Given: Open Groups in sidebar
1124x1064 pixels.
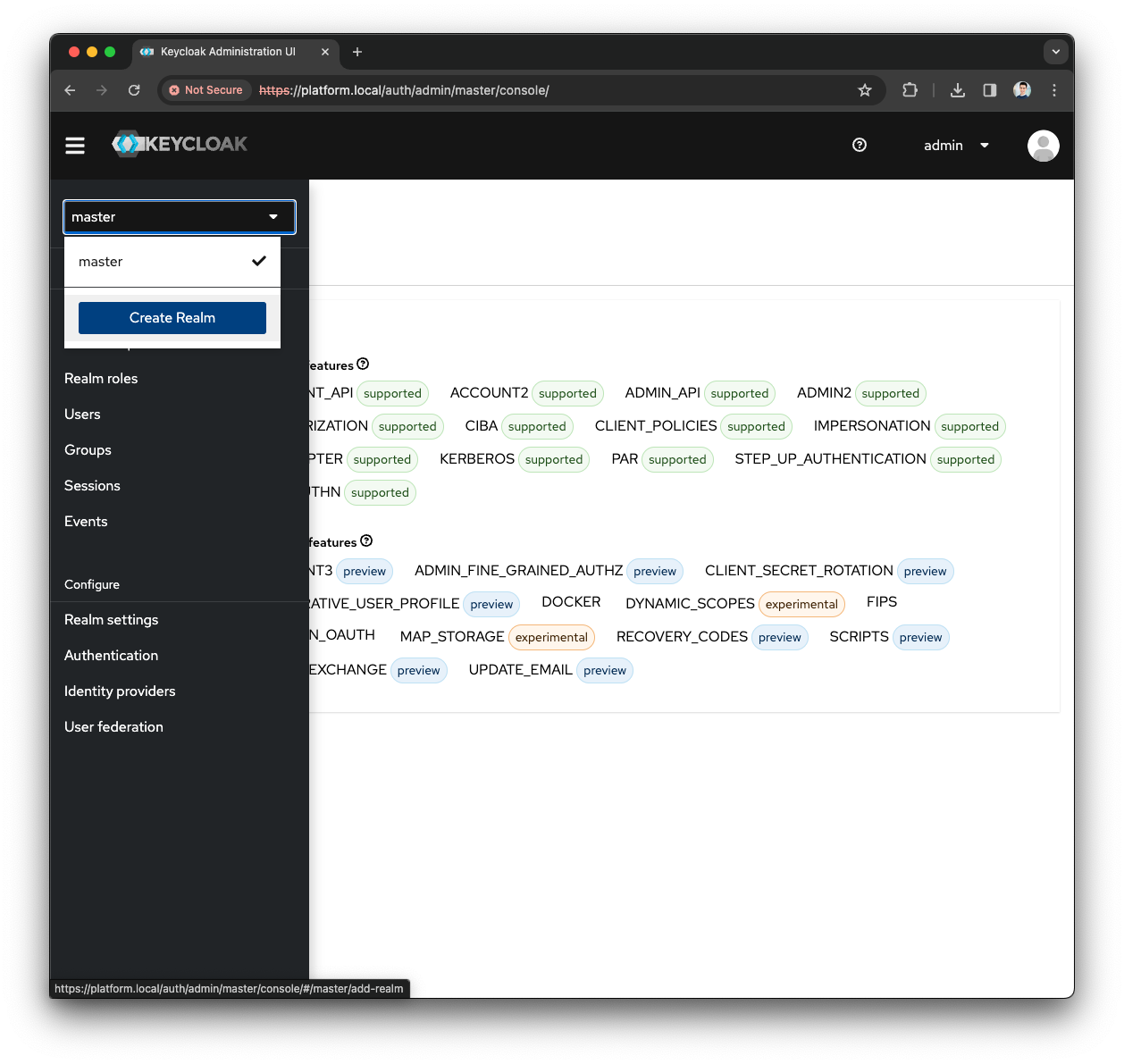Looking at the screenshot, I should 88,450.
